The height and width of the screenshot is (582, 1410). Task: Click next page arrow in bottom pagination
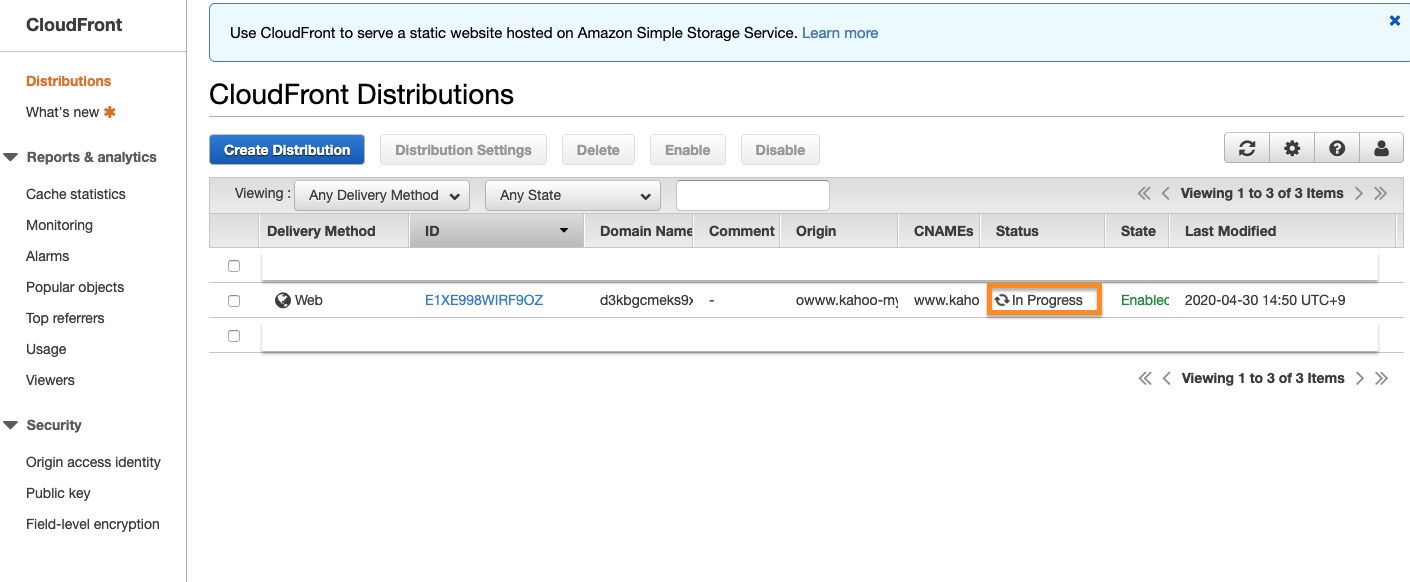(1360, 378)
